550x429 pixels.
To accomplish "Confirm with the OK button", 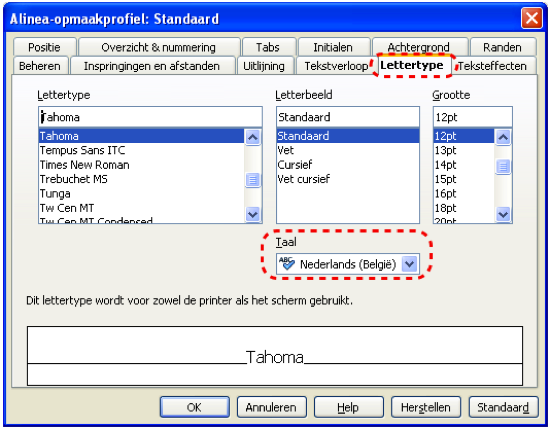I will (194, 407).
